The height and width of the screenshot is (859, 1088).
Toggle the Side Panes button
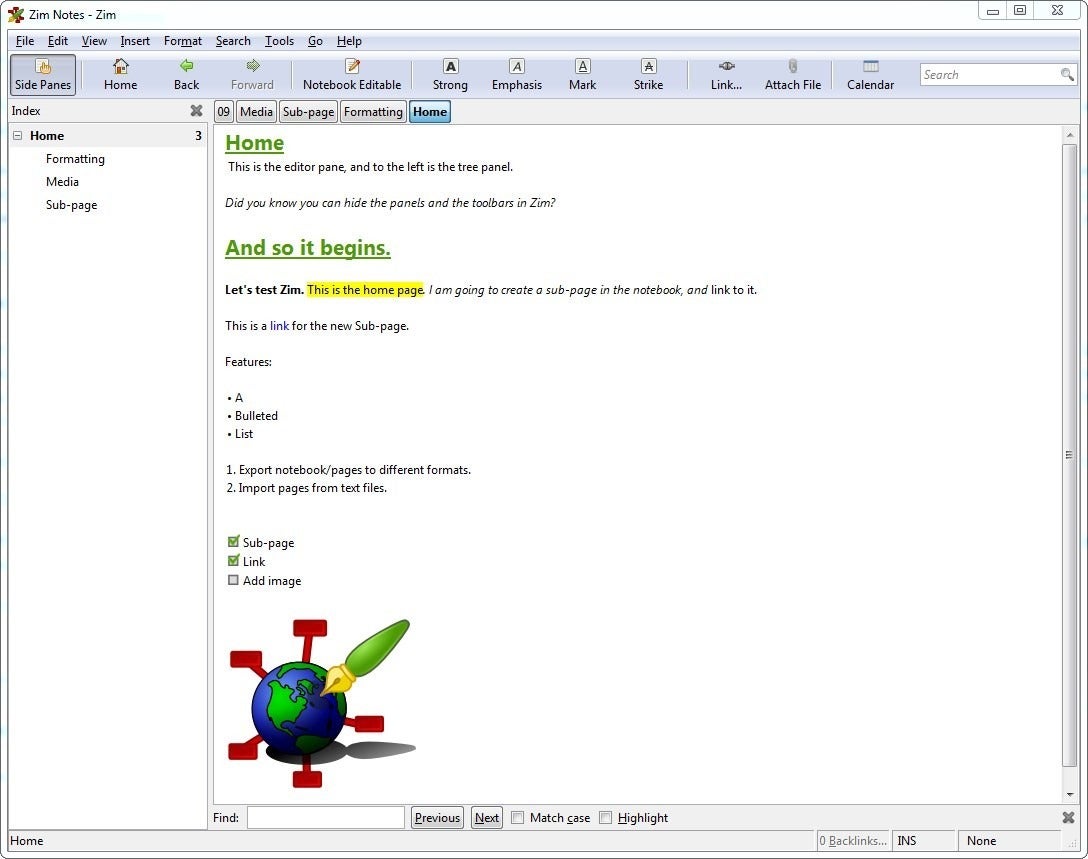42,75
